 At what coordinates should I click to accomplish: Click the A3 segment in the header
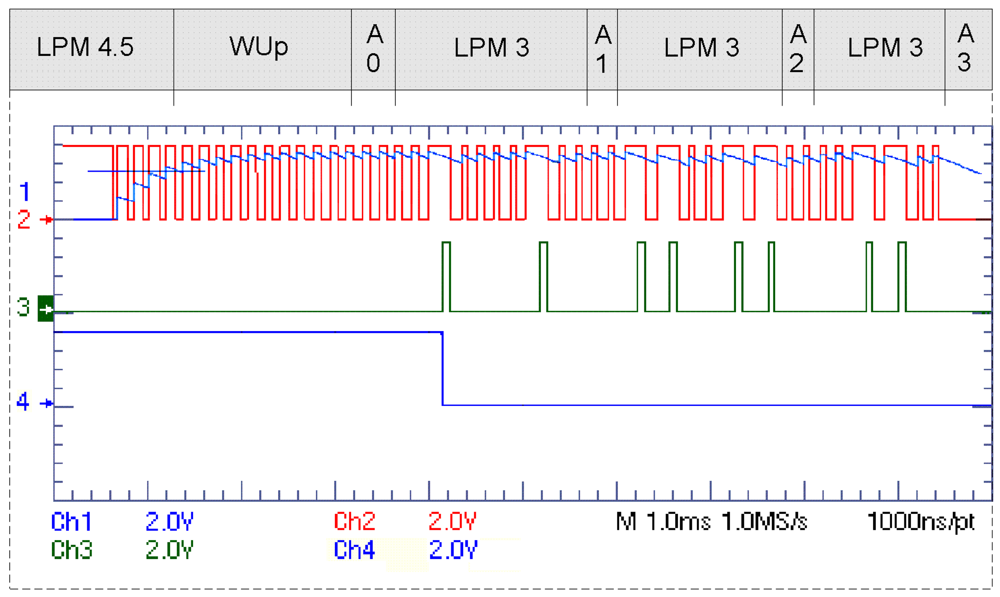coord(964,48)
